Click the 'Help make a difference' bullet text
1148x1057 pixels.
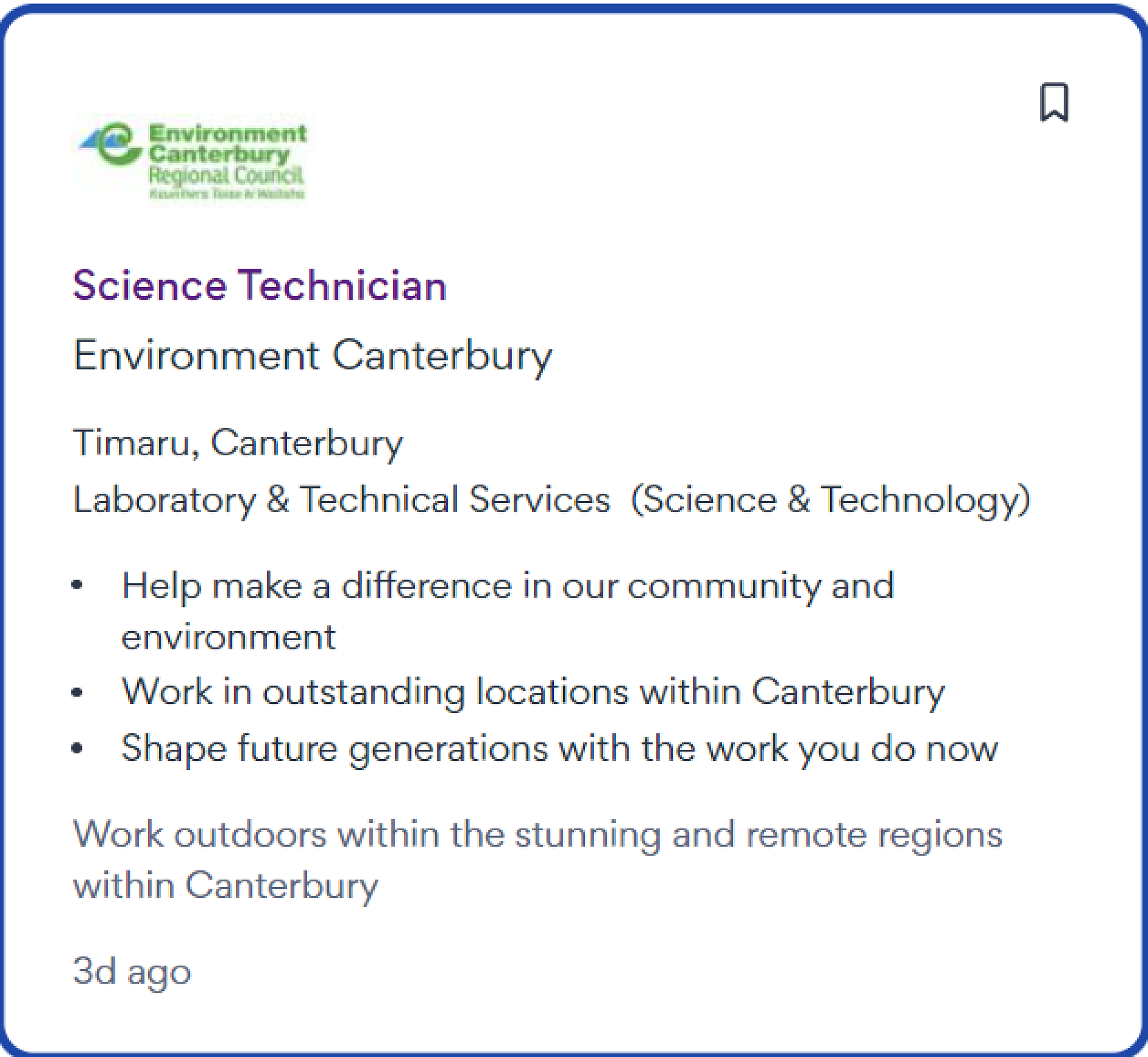click(x=507, y=586)
